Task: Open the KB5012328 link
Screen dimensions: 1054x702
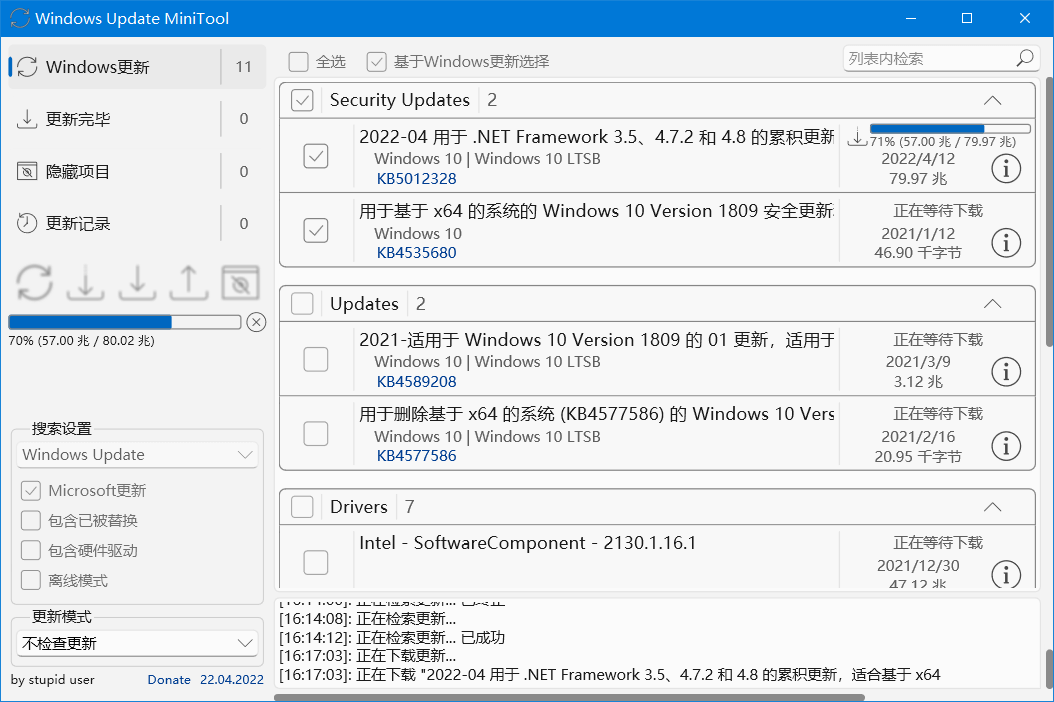Action: pos(416,179)
